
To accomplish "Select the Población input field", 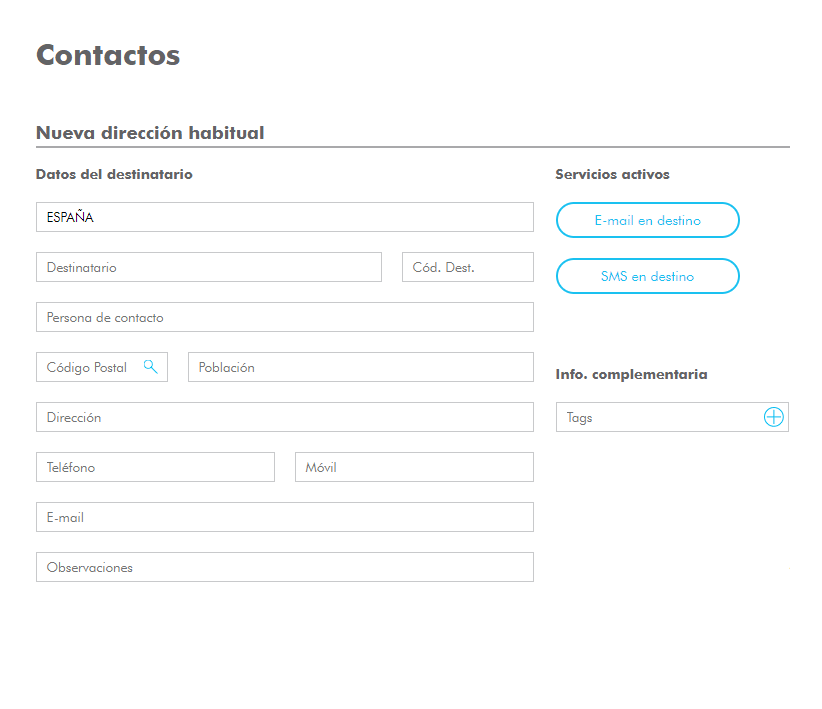I will click(x=361, y=367).
